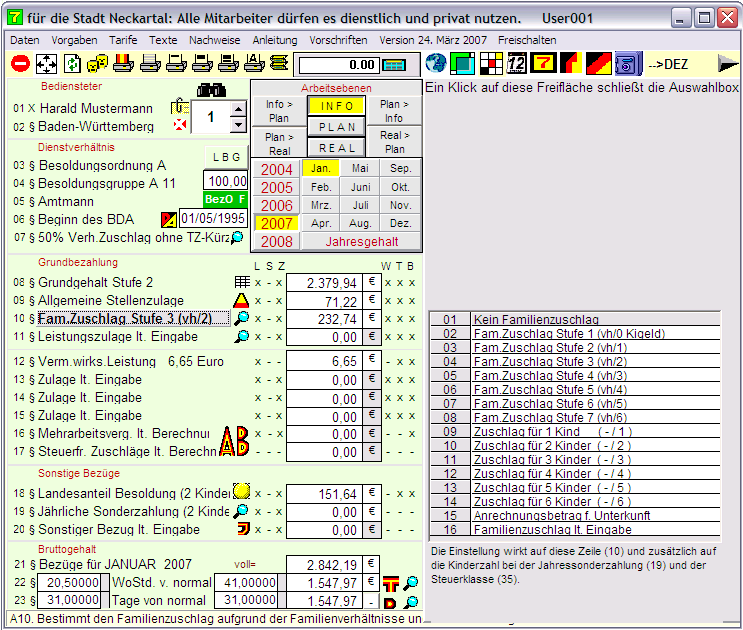Click the yellow icon with red 7
Screen dimensions: 743x630
click(x=543, y=63)
